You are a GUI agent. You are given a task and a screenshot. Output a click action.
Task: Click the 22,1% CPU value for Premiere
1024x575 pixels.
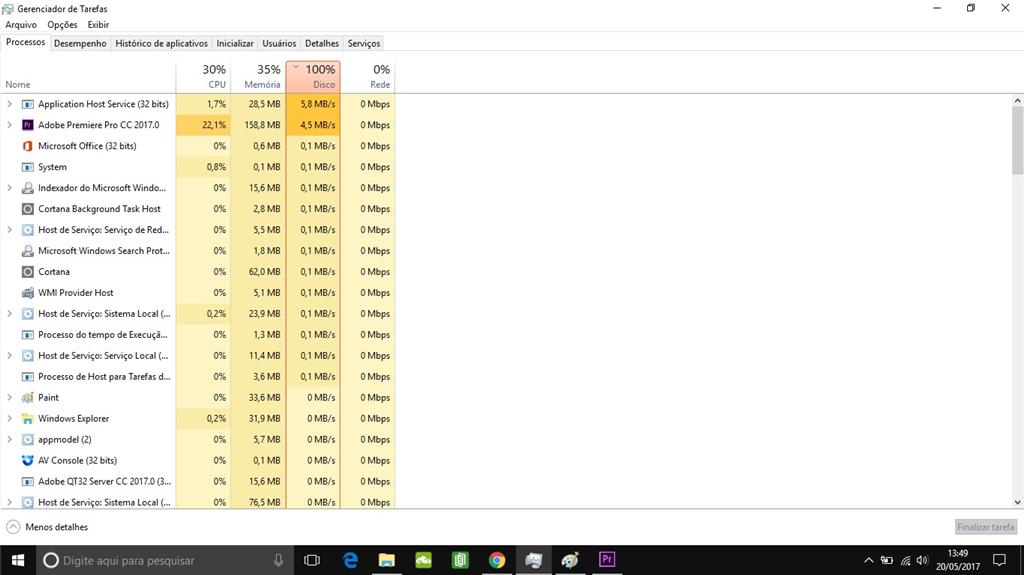click(x=214, y=125)
